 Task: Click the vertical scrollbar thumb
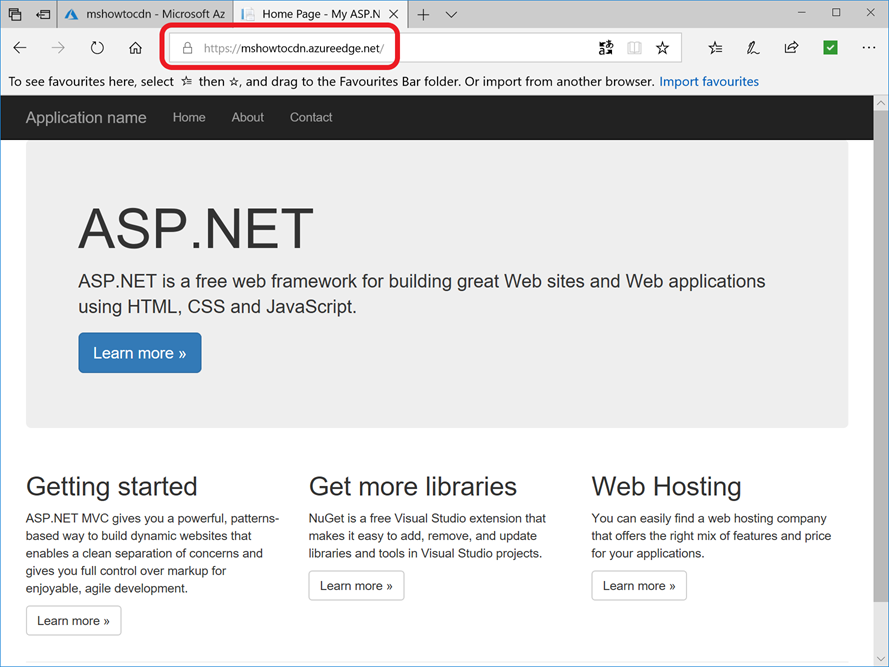pyautogui.click(x=880, y=356)
